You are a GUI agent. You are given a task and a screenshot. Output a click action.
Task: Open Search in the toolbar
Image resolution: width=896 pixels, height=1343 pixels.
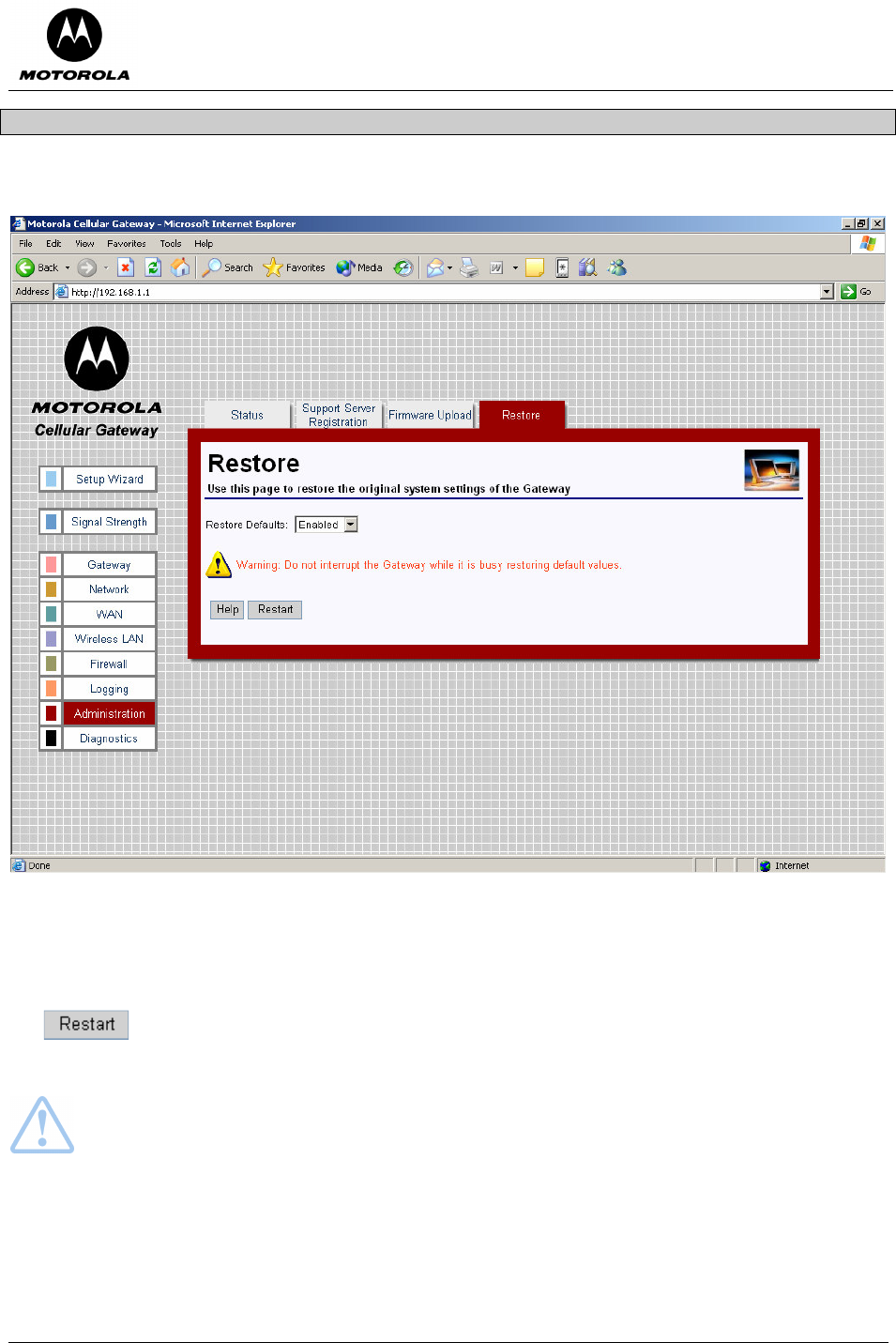tap(228, 267)
